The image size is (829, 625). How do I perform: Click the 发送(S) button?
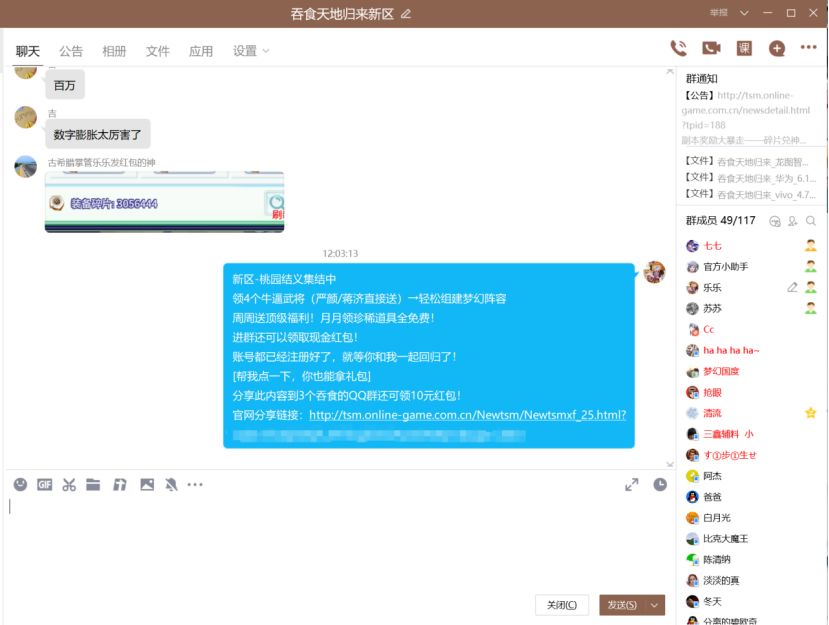[622, 605]
